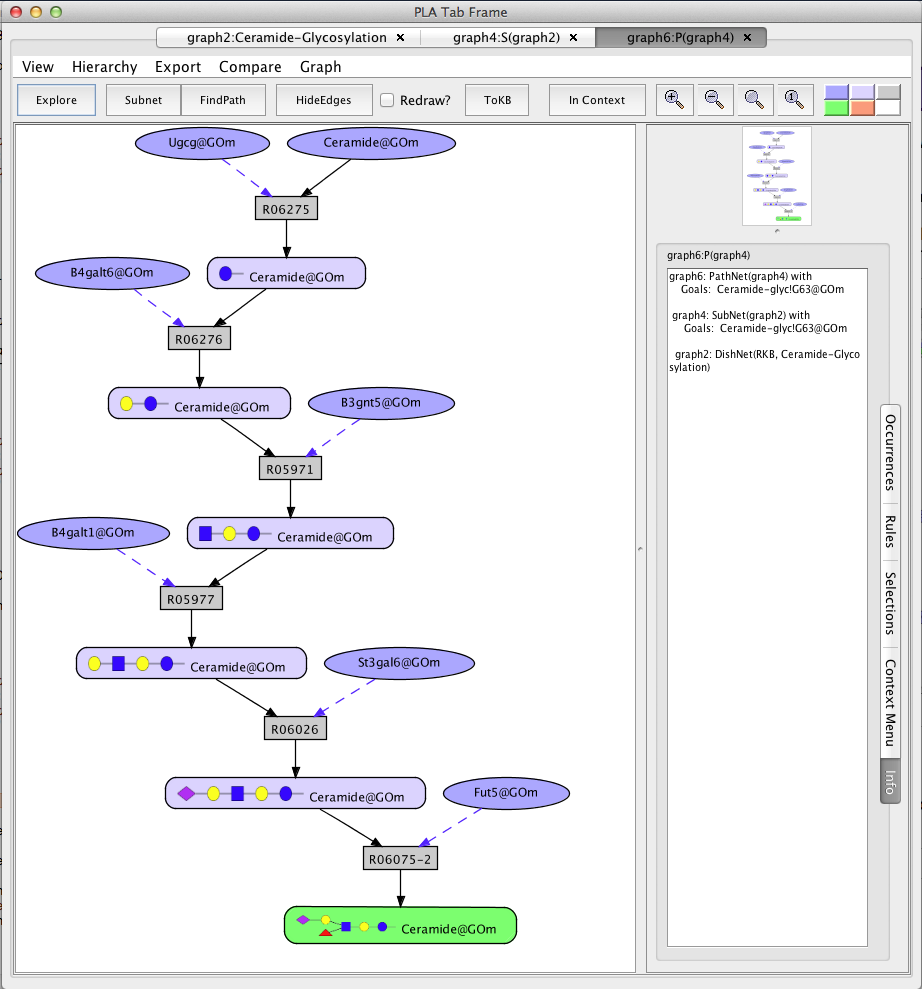Image resolution: width=922 pixels, height=989 pixels.
Task: Switch to graph2:Ceramide-Glycosylation tab
Action: pos(287,38)
